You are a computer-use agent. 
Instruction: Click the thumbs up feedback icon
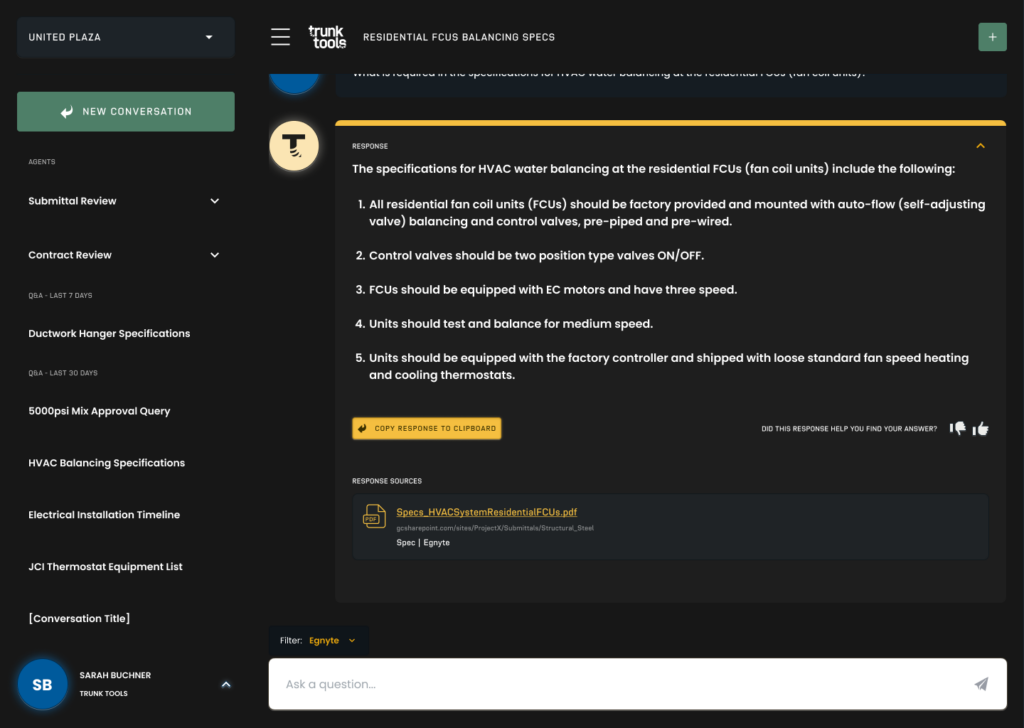click(x=981, y=428)
